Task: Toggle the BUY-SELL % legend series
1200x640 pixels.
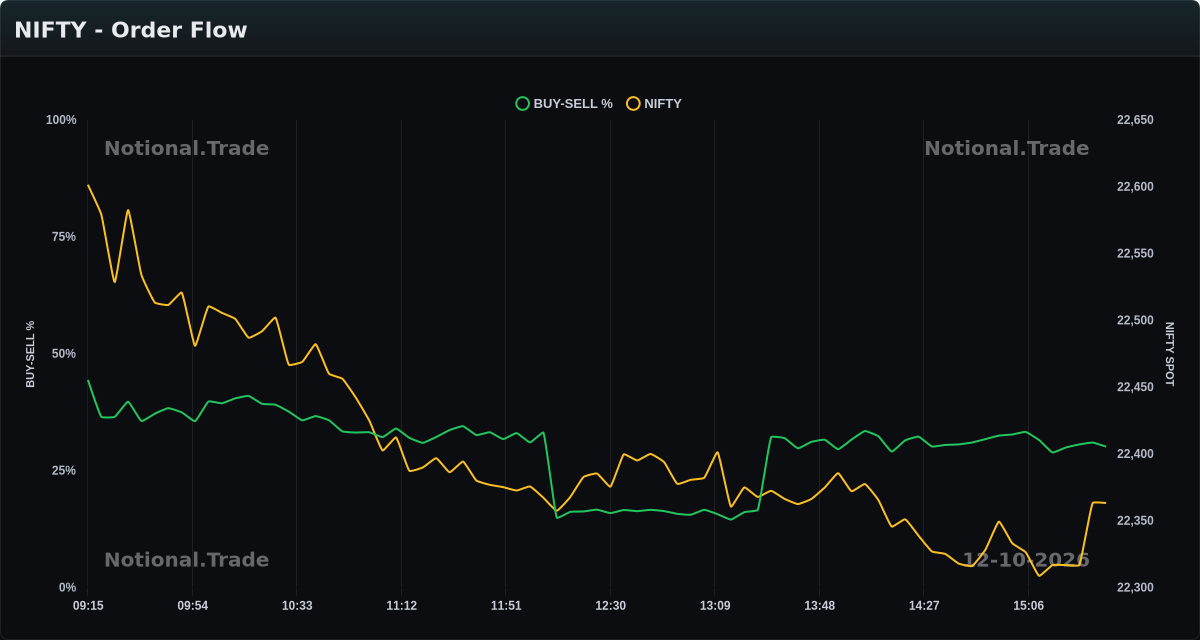Action: click(x=564, y=103)
